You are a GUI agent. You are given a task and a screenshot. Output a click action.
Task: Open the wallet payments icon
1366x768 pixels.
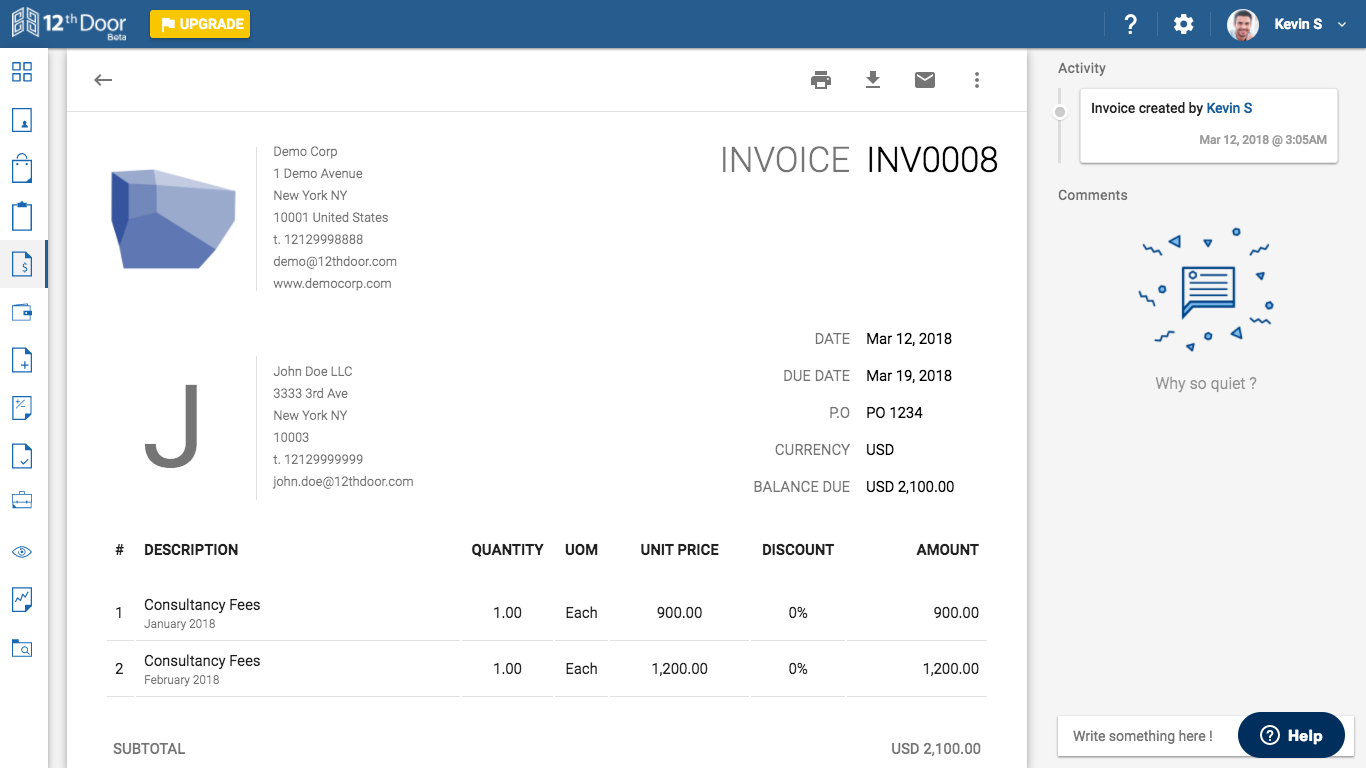tap(22, 312)
